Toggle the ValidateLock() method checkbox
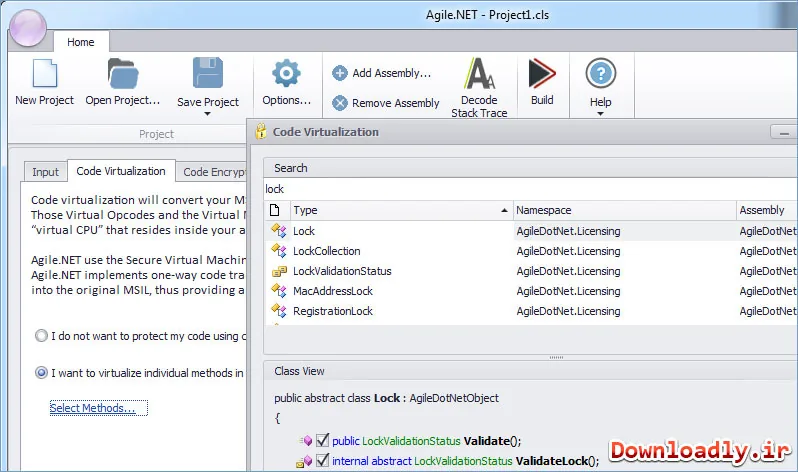Viewport: 798px width, 472px height. click(322, 460)
